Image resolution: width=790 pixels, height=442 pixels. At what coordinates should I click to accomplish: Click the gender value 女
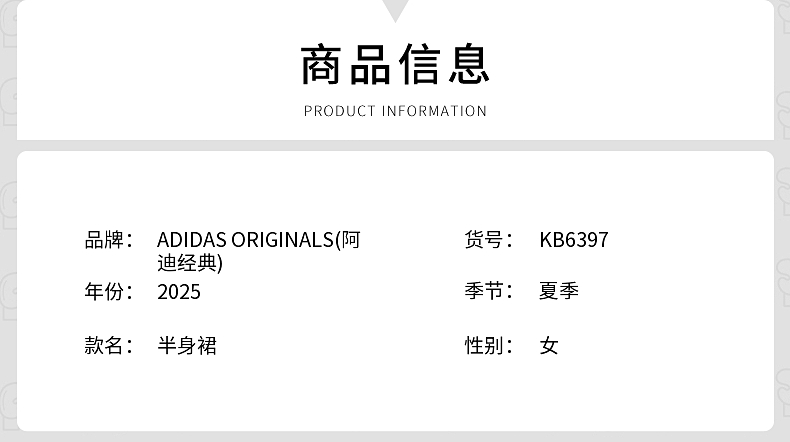pos(549,346)
